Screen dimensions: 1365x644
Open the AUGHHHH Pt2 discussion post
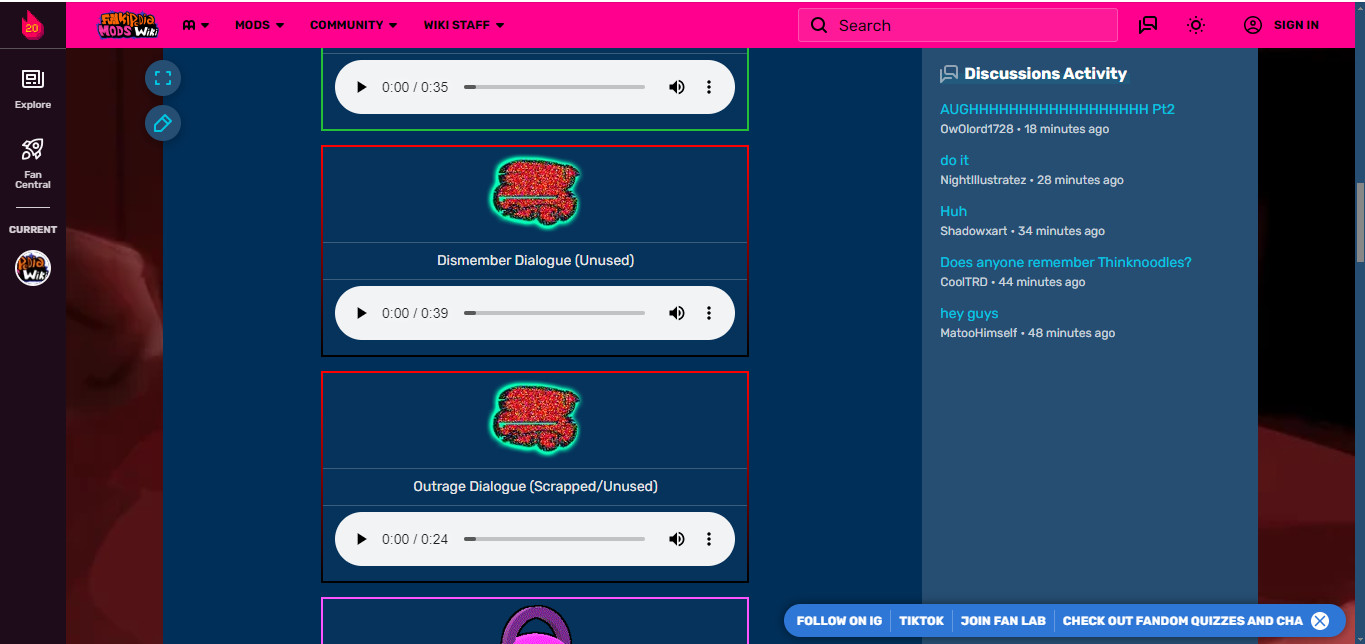(x=1057, y=109)
